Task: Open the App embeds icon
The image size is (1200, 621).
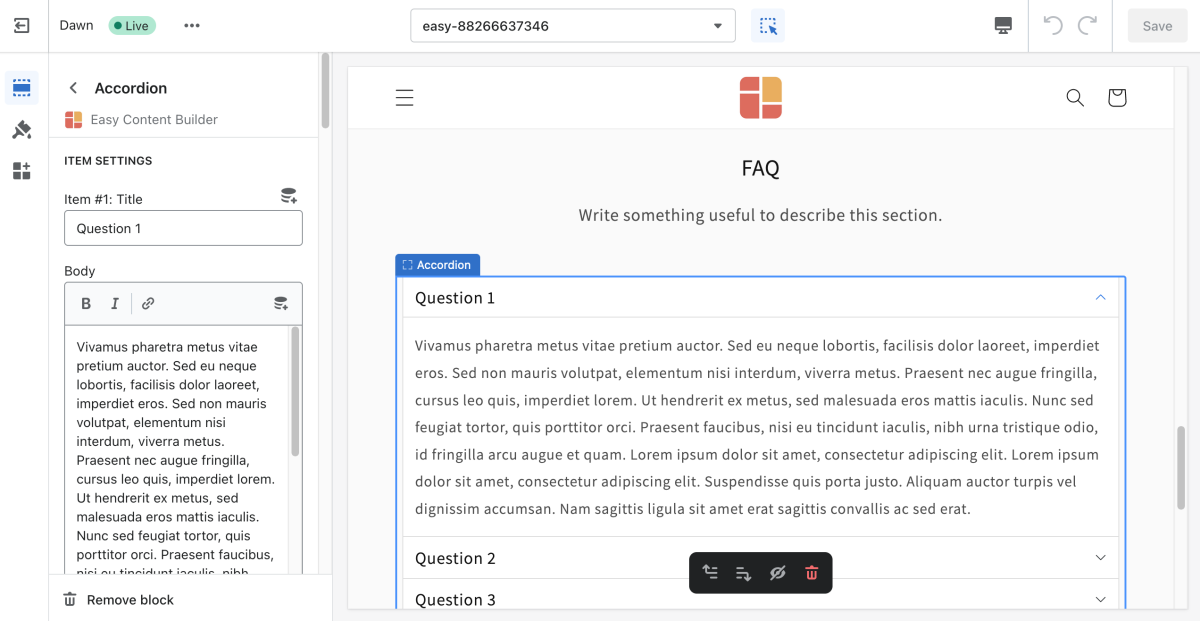Action: (x=22, y=171)
